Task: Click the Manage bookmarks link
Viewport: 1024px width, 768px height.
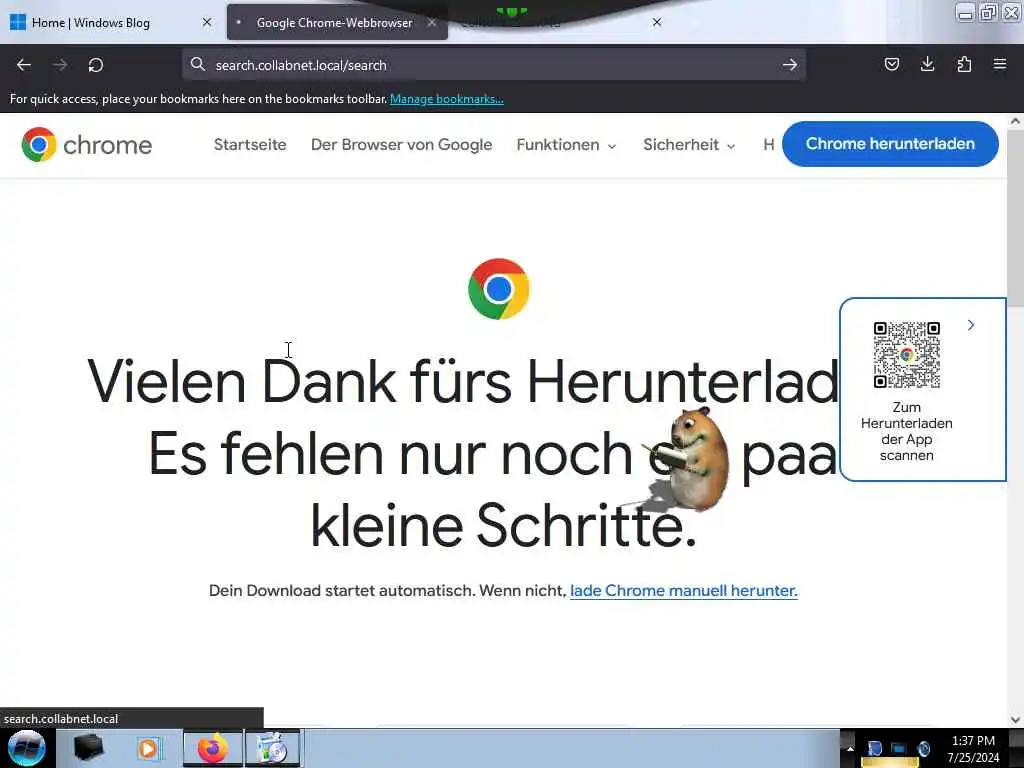Action: click(x=447, y=99)
